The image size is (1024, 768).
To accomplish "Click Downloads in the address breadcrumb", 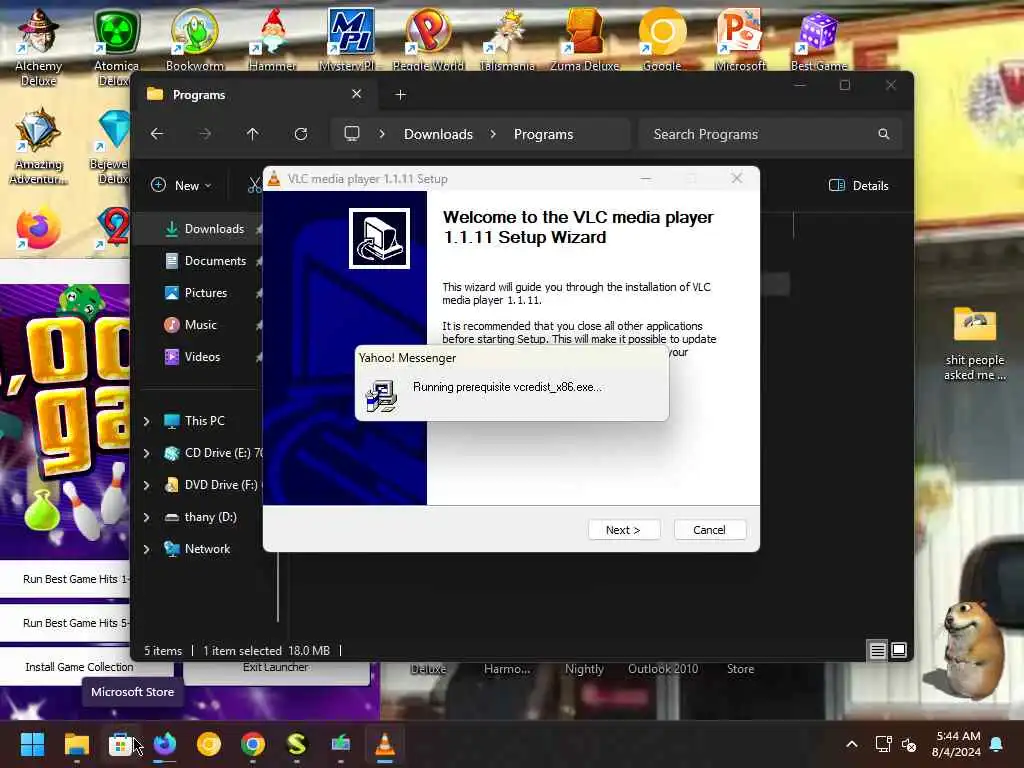I will (x=438, y=134).
